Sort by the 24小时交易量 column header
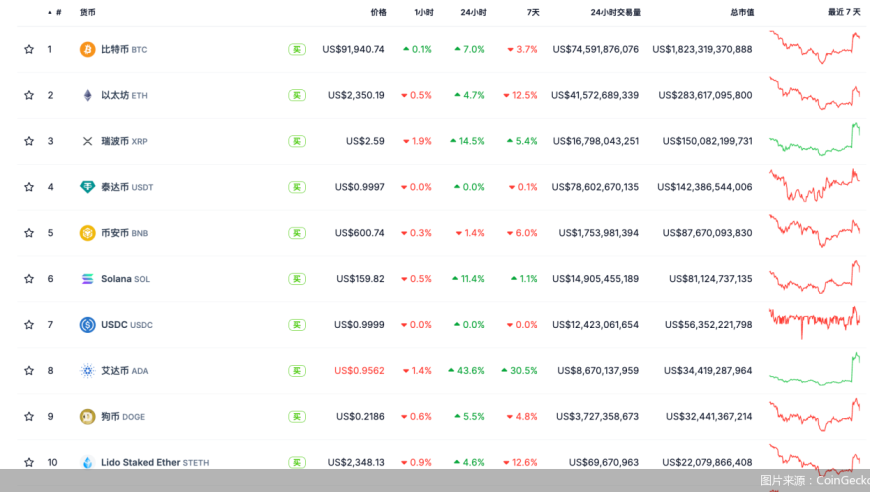The width and height of the screenshot is (870, 492). 615,12
